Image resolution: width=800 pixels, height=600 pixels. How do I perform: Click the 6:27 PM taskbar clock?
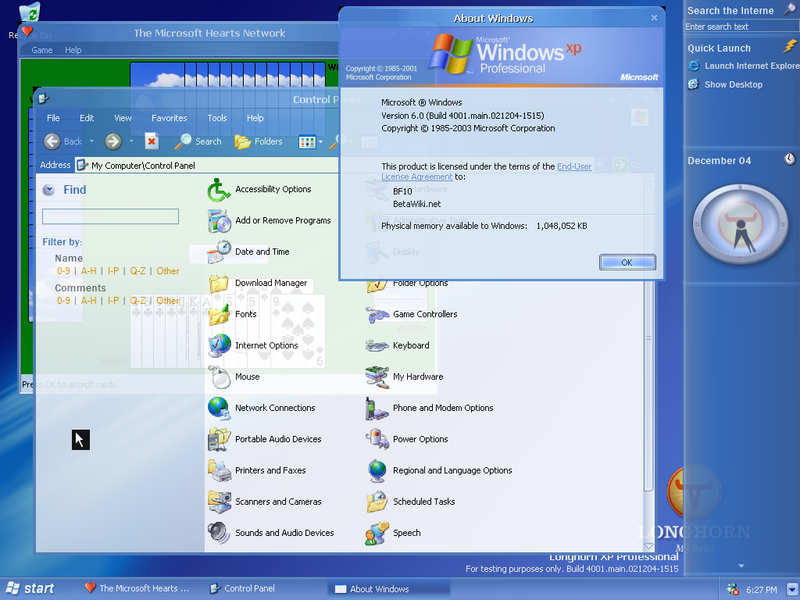point(761,590)
